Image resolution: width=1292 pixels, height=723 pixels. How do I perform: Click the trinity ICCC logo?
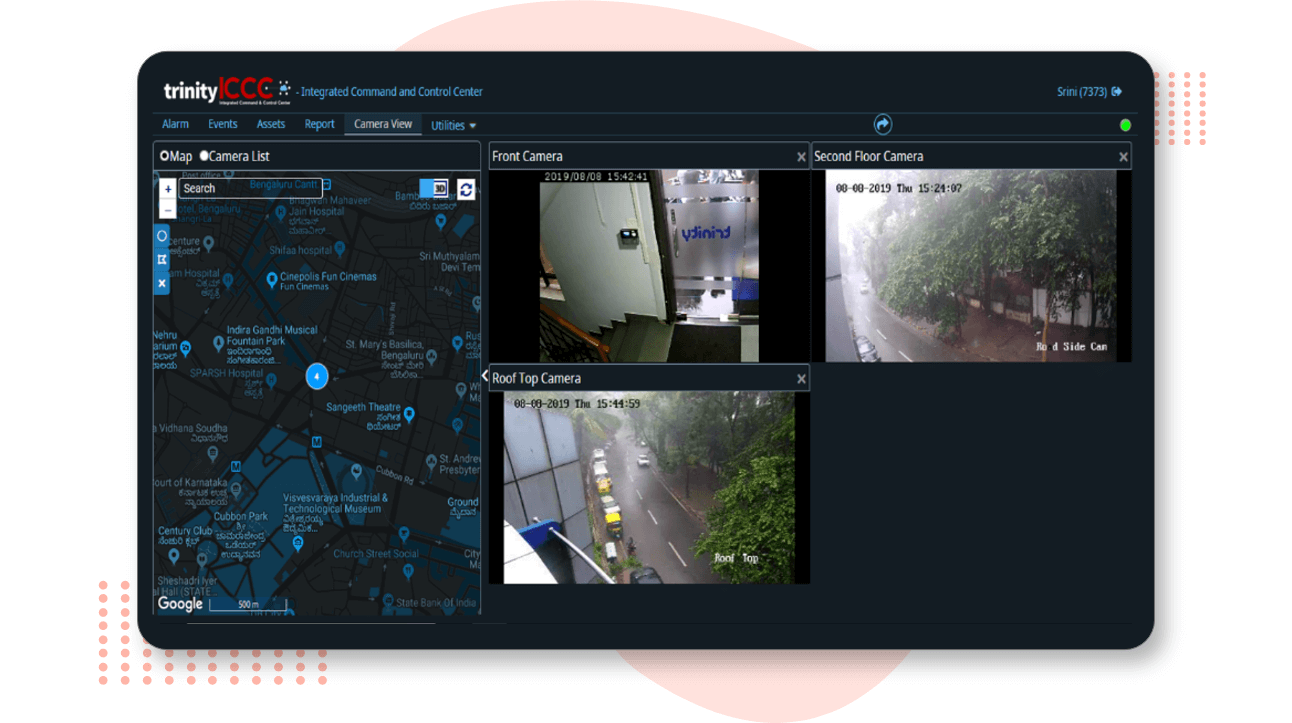[x=227, y=91]
